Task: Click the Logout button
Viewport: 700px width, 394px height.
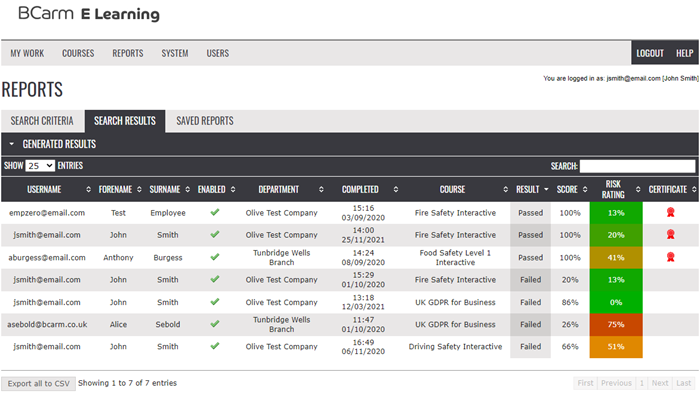Action: pos(650,53)
